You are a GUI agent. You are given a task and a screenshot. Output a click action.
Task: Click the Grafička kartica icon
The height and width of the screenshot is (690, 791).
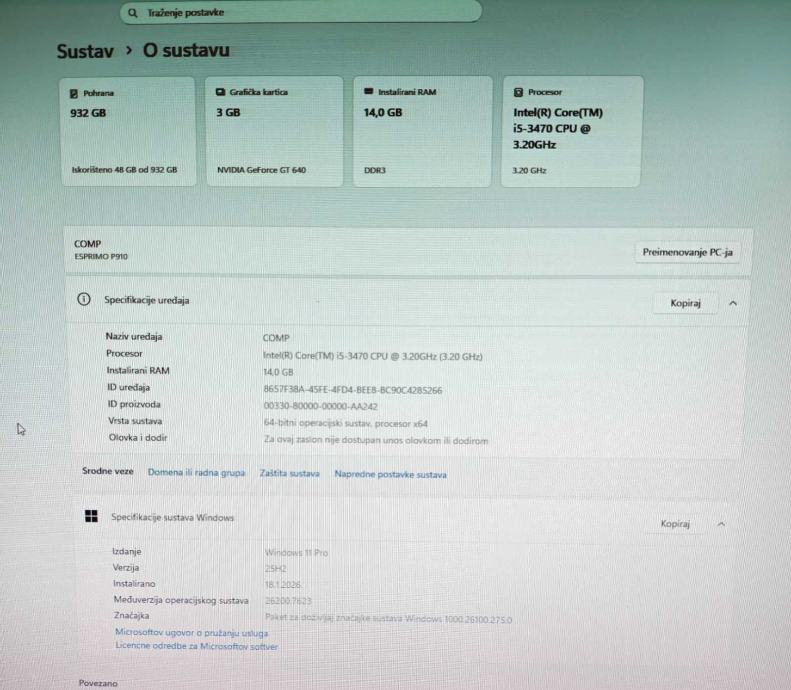(220, 92)
